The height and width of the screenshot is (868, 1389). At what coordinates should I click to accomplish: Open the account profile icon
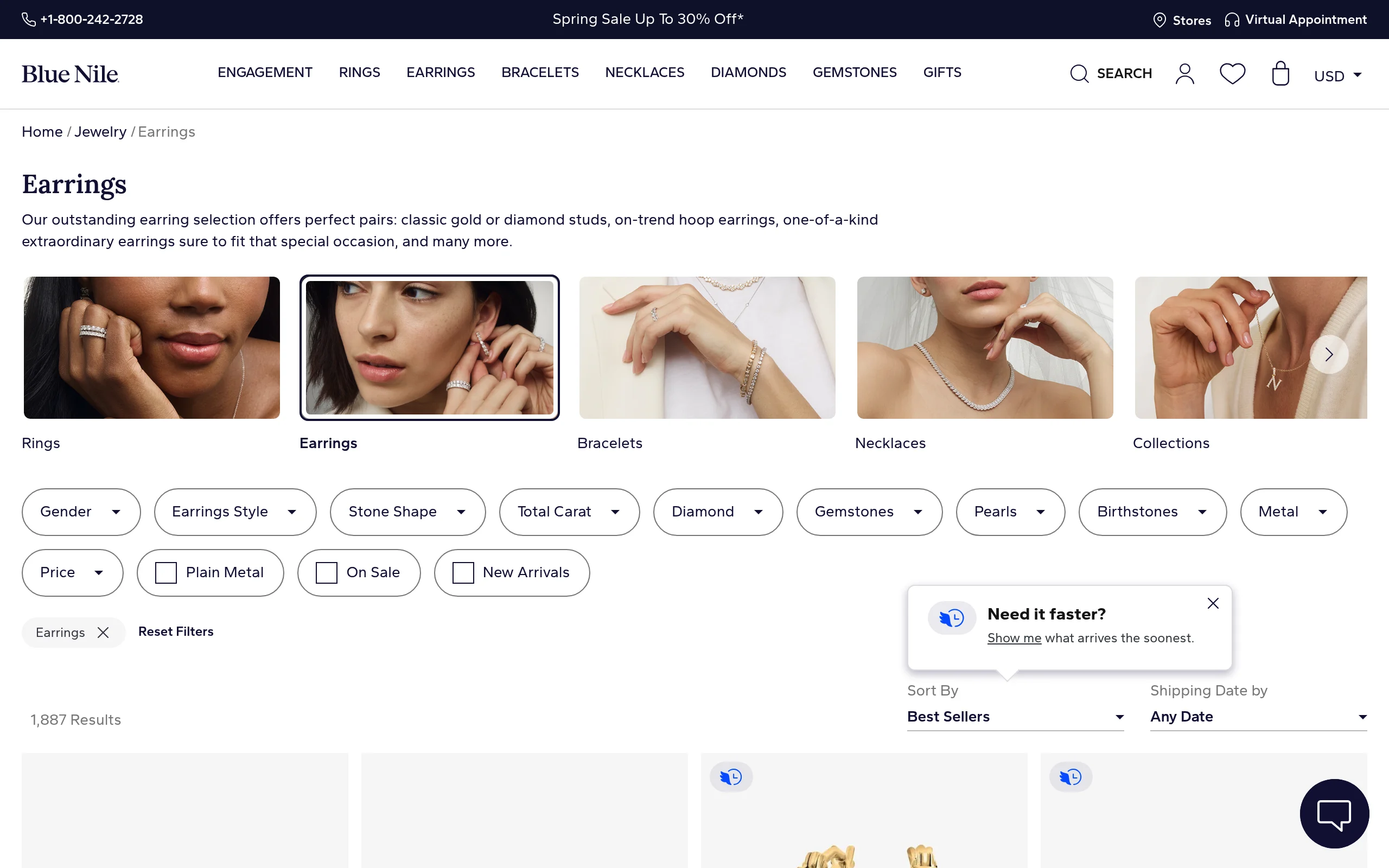click(1184, 73)
